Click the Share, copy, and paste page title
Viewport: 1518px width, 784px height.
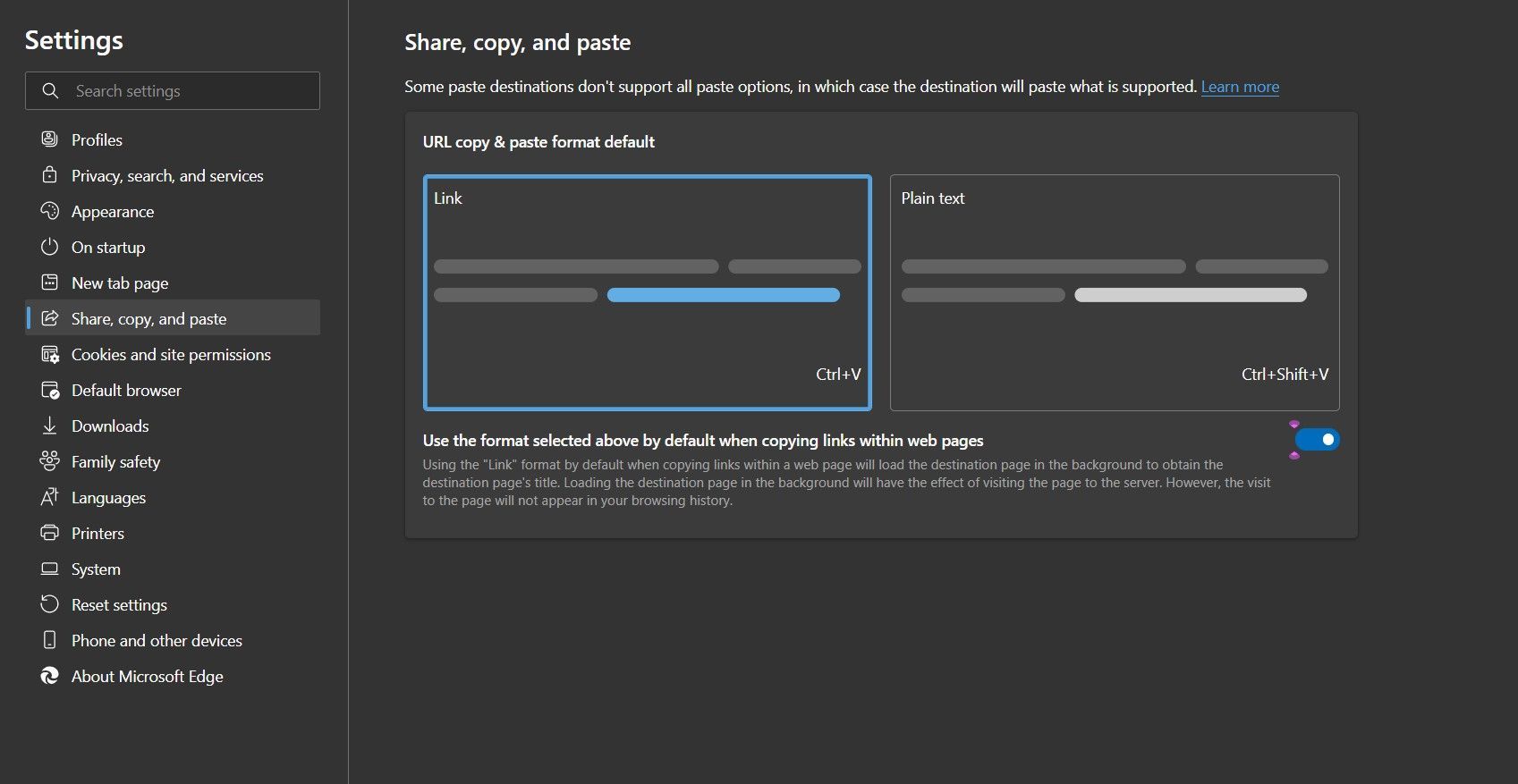point(518,43)
